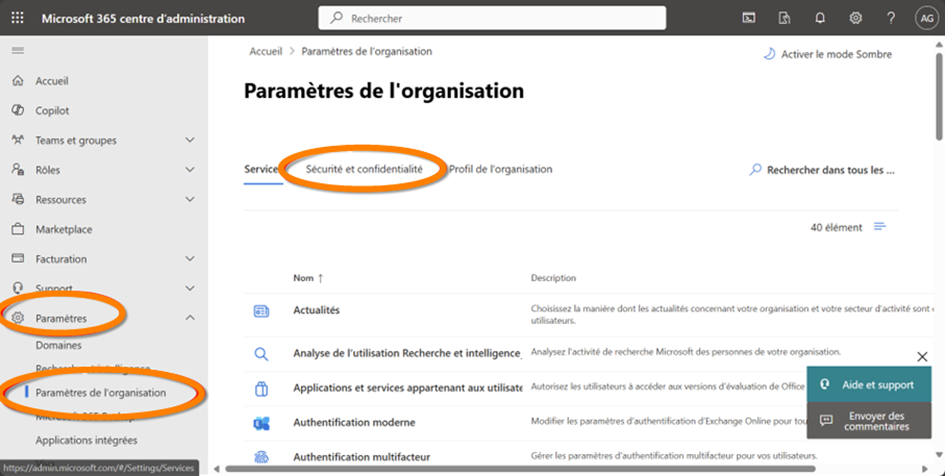945x476 pixels.
Task: Expand the Rôles navigation section
Action: click(190, 170)
